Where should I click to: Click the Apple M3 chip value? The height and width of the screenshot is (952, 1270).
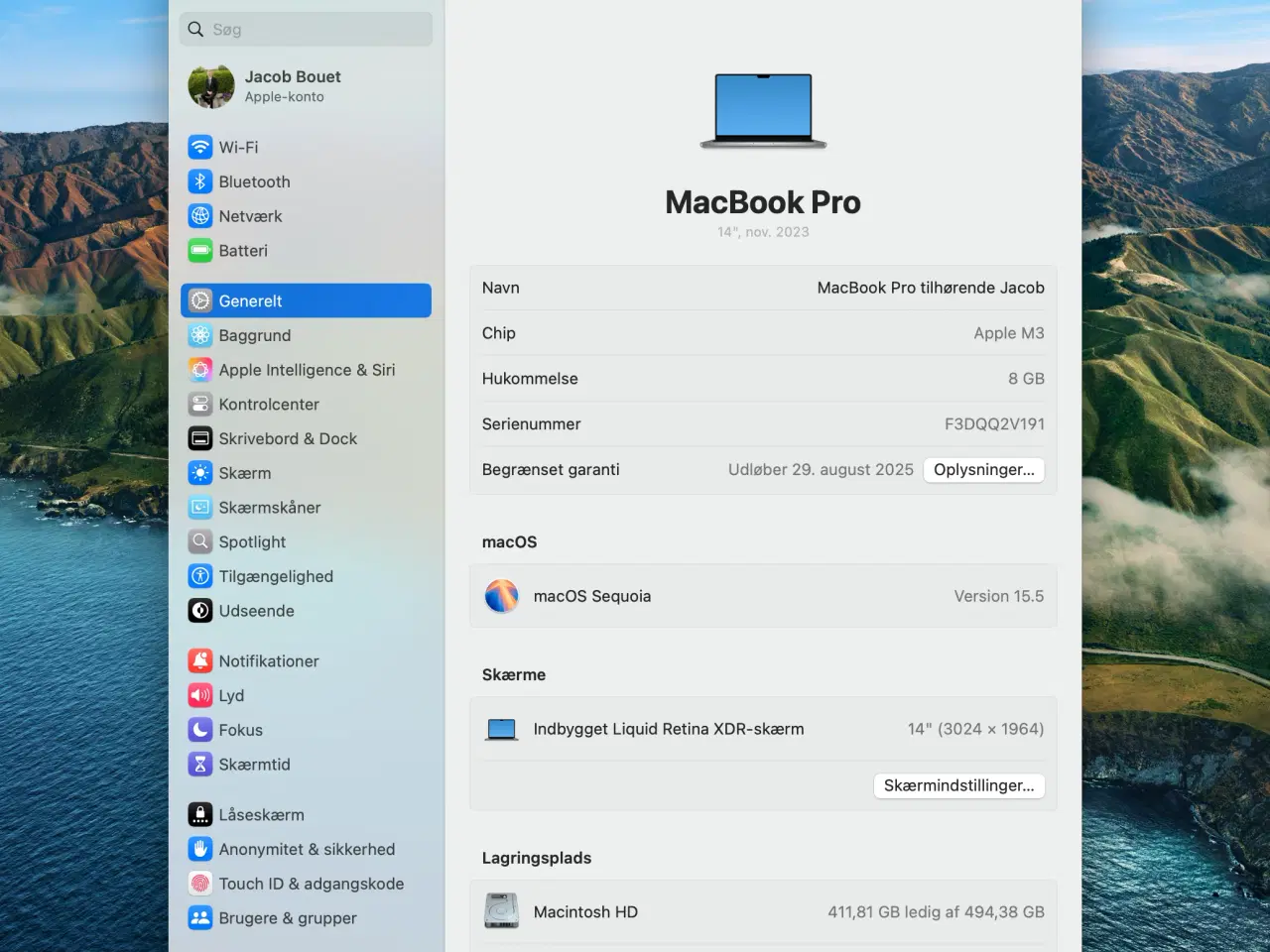(x=1009, y=333)
